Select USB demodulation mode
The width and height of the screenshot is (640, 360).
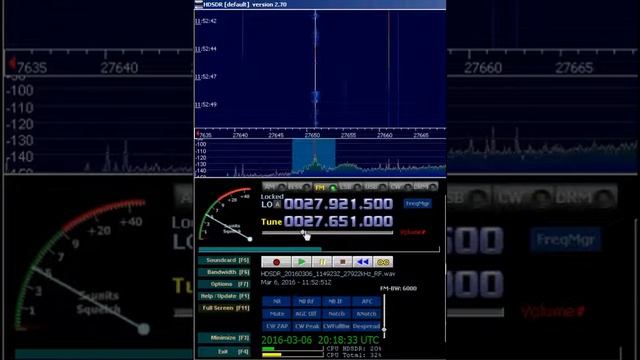click(376, 187)
